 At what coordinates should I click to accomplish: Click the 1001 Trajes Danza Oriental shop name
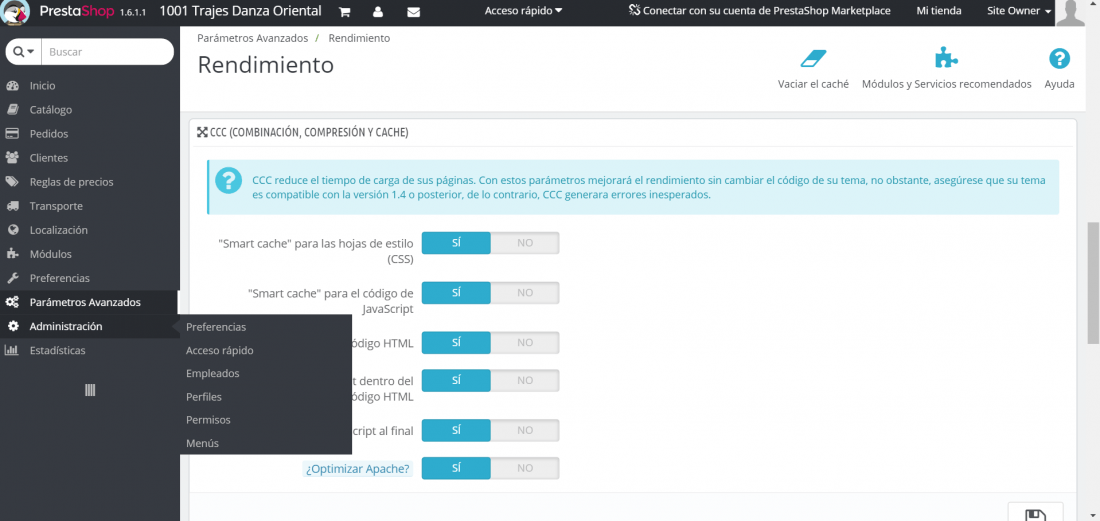241,11
